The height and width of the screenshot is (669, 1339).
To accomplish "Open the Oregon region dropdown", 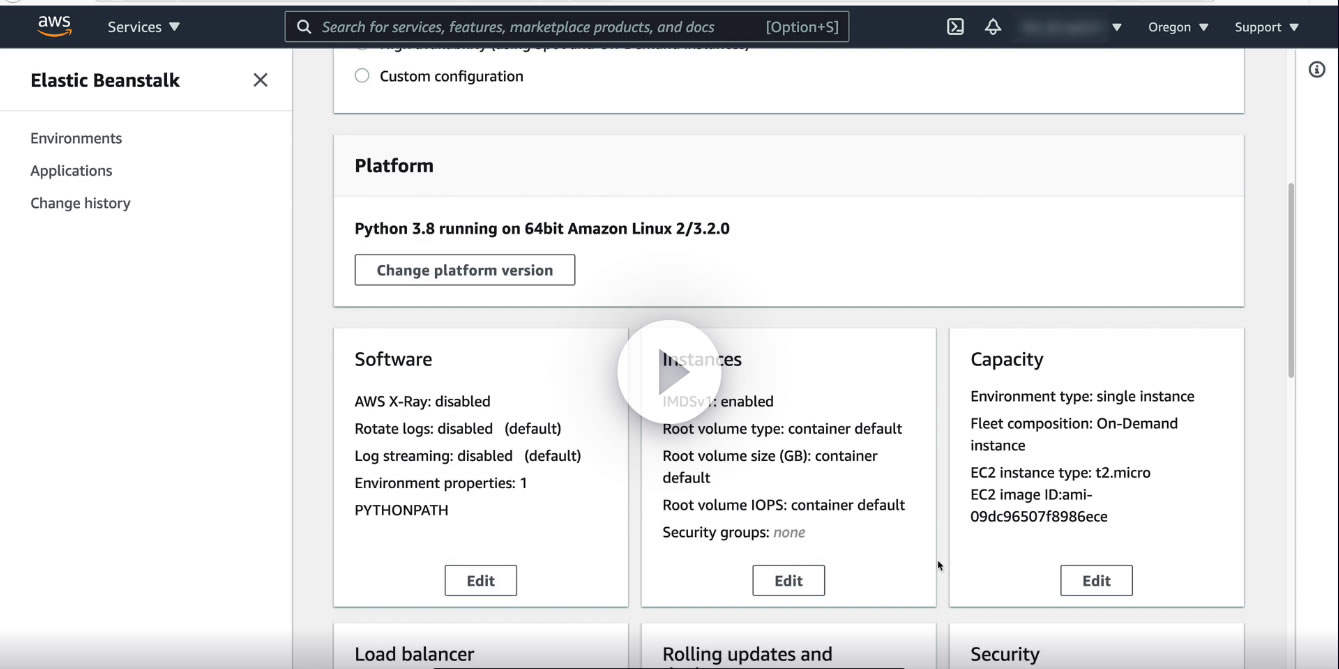I will coord(1178,27).
